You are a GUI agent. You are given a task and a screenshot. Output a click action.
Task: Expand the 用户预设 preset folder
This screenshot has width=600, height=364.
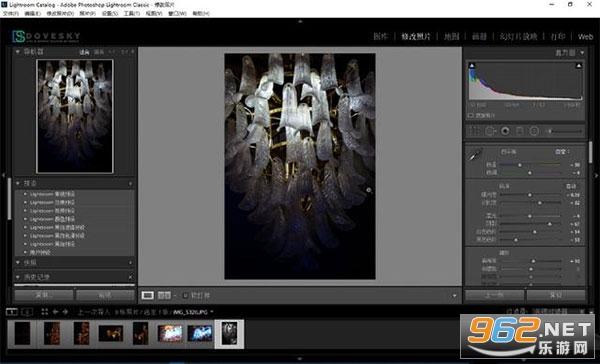(25, 252)
